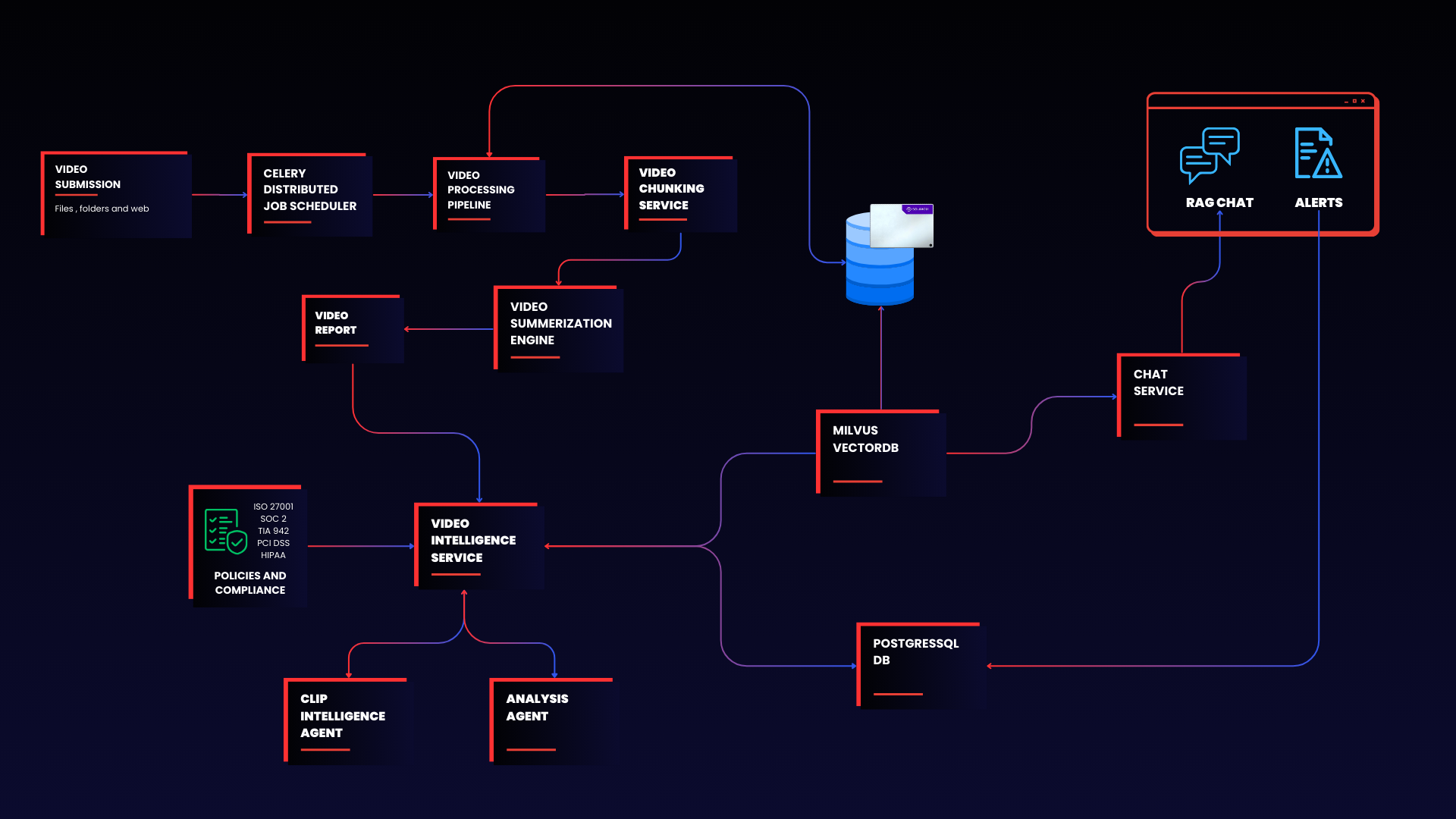Click the minimize dash in the mock window
Viewport: 1456px width, 819px height.
(1346, 102)
